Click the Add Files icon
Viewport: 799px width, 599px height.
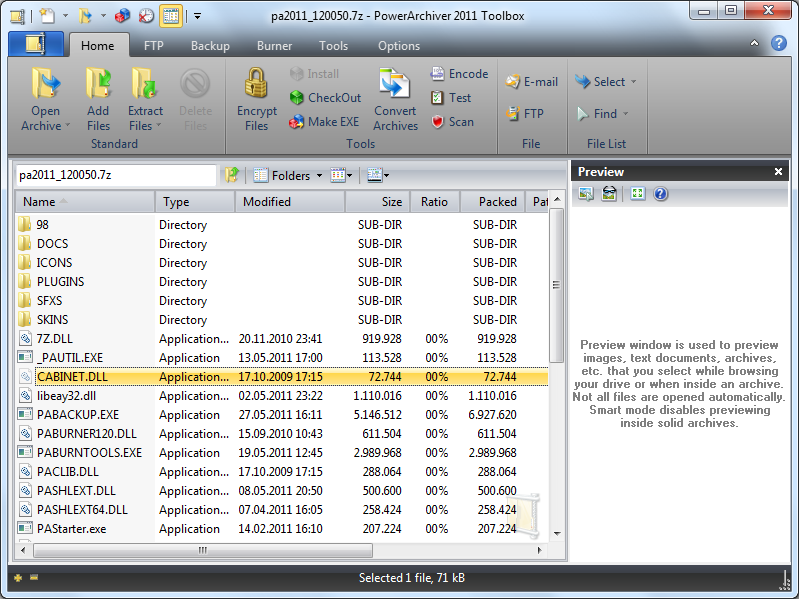[98, 84]
